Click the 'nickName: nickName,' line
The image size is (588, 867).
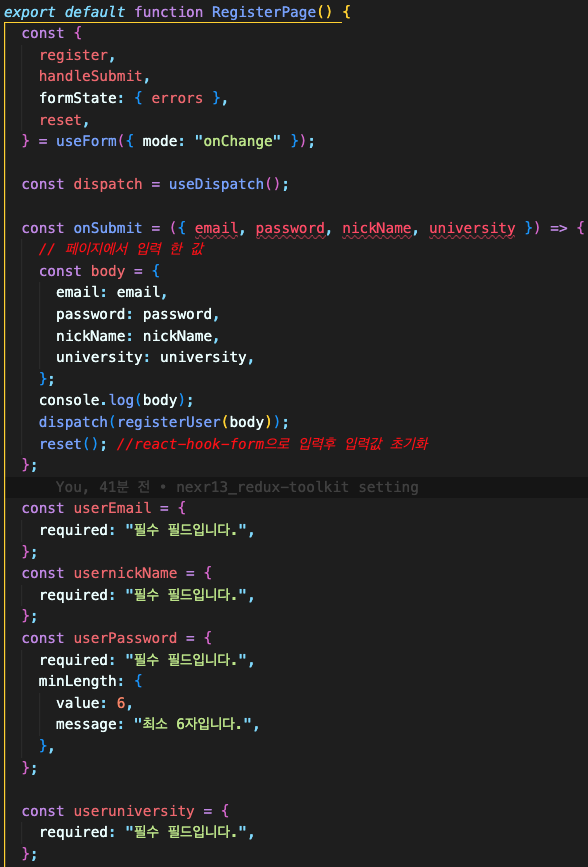[x=138, y=336]
